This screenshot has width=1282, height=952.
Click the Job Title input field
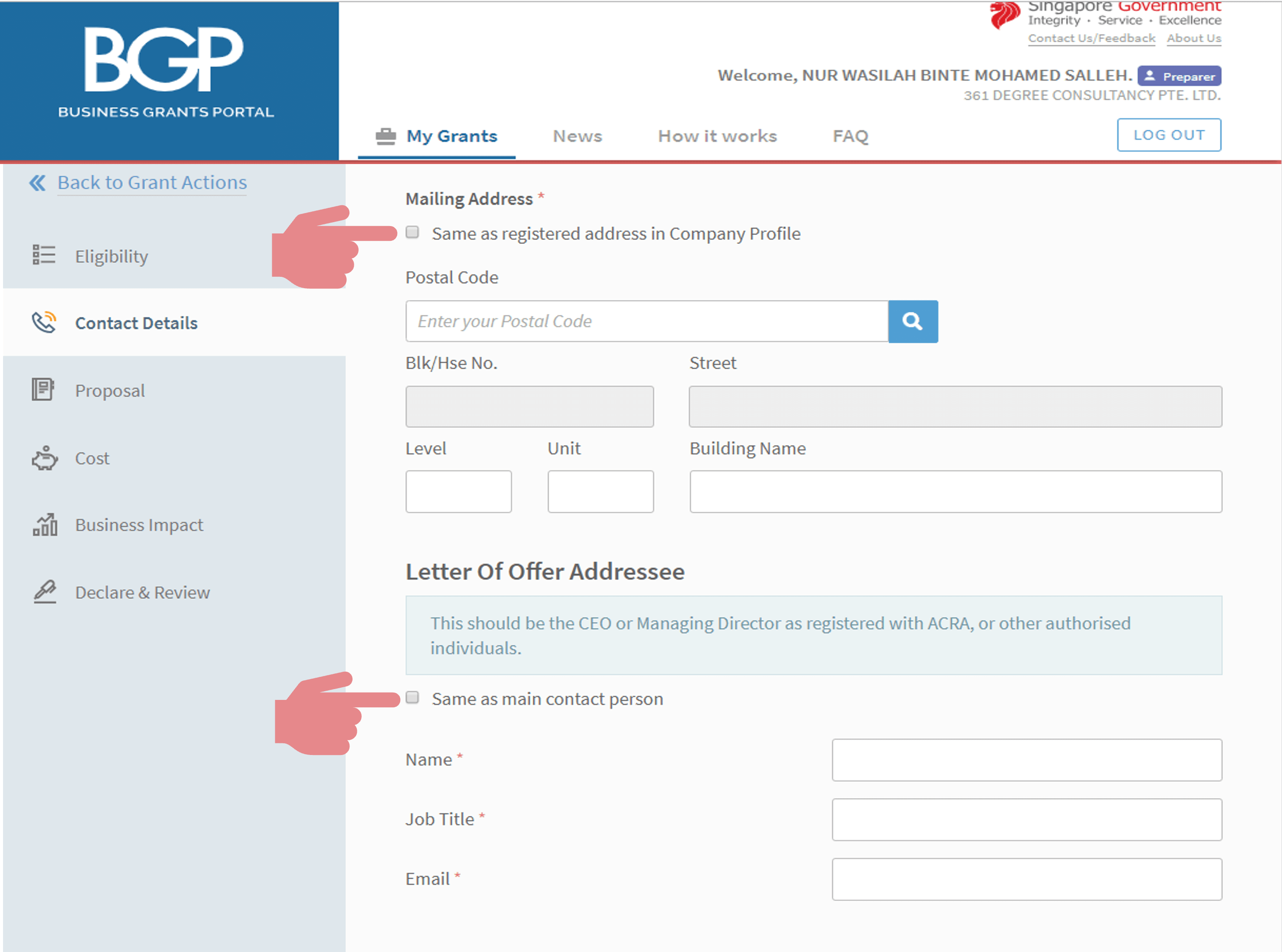point(1026,819)
